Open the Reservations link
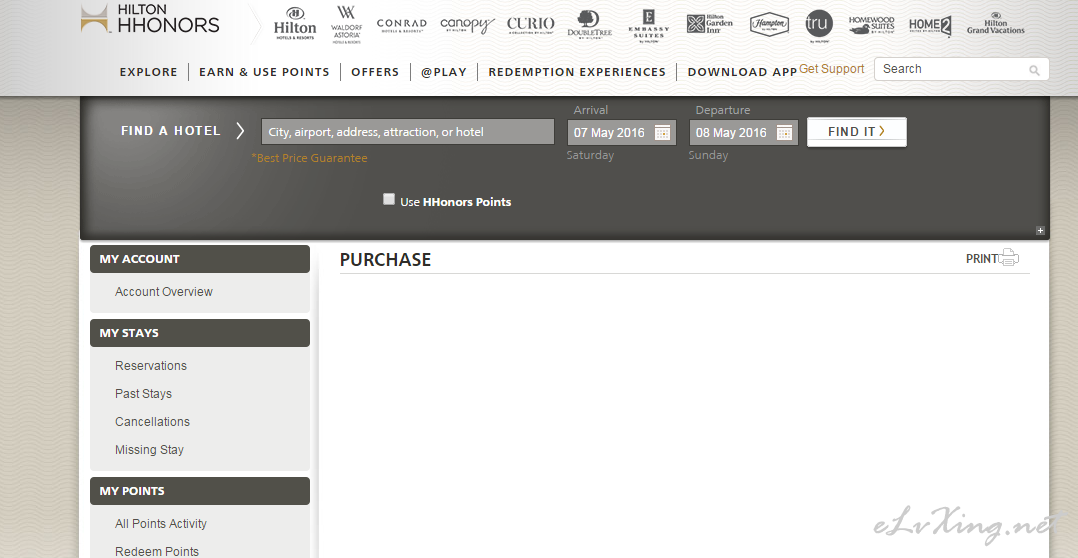 click(x=151, y=366)
